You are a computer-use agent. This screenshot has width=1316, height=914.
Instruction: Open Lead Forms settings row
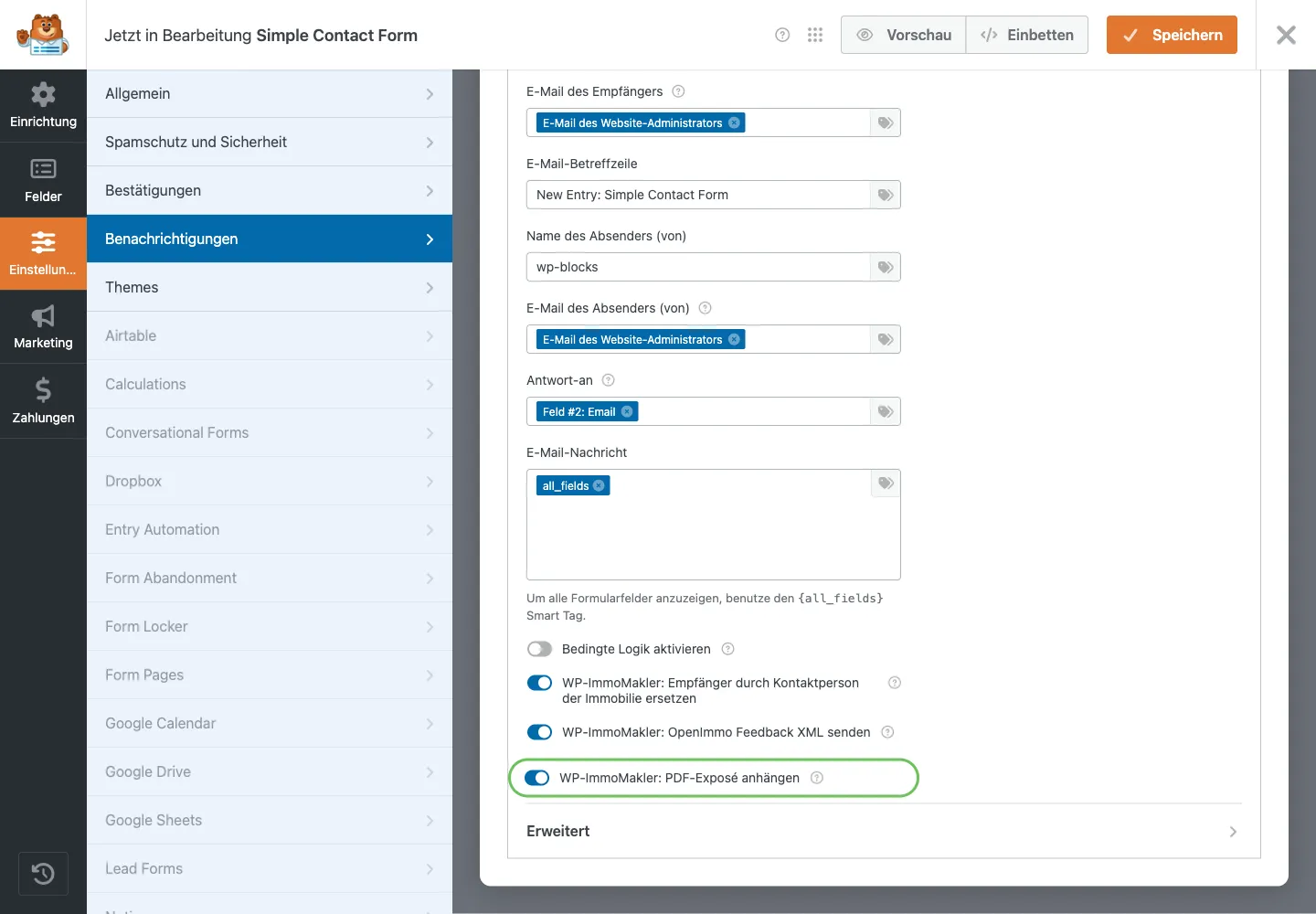tap(270, 868)
